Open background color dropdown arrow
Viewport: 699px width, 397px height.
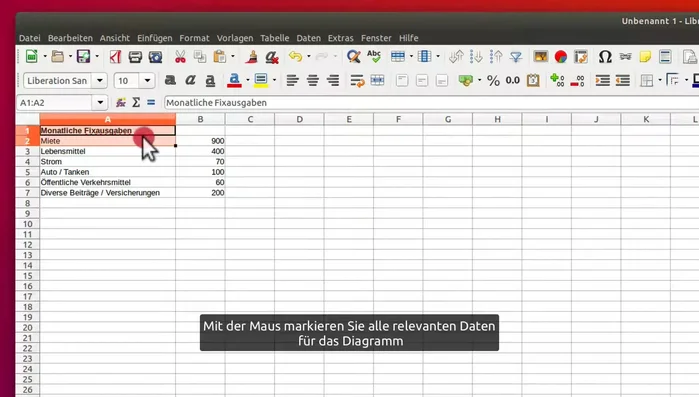pyautogui.click(x=274, y=81)
